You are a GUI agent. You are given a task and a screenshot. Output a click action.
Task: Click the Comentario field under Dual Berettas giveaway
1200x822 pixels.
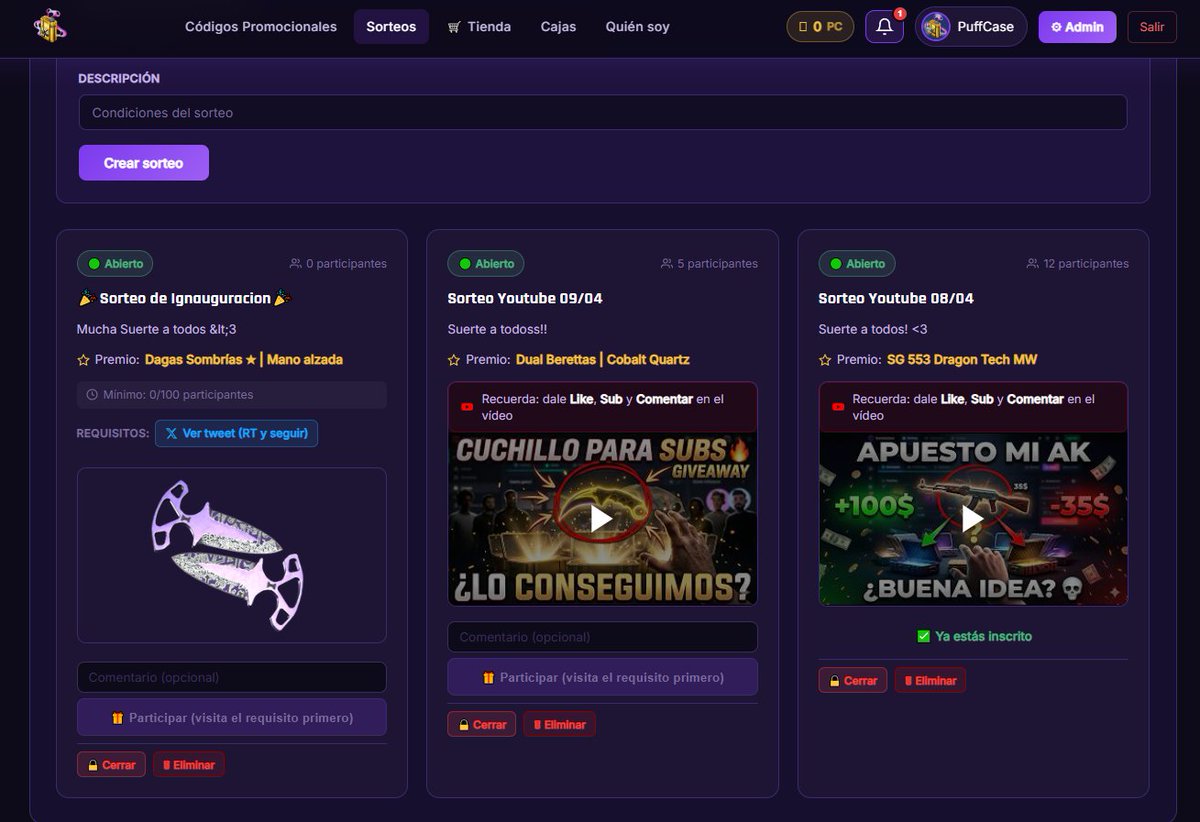[602, 637]
